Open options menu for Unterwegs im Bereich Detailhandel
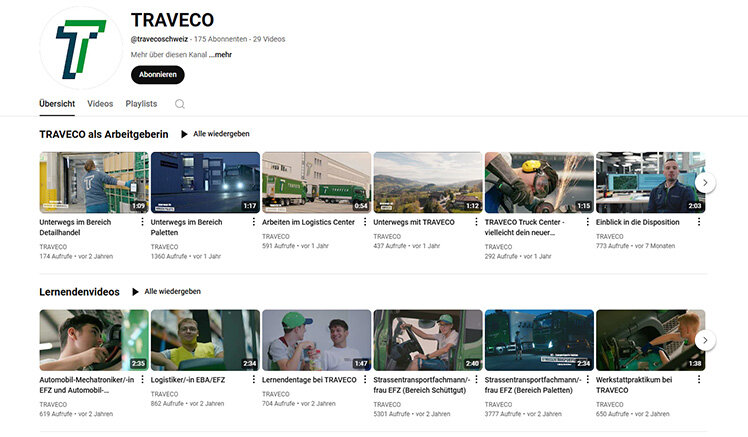Viewport: 748px width, 437px height. [142, 222]
